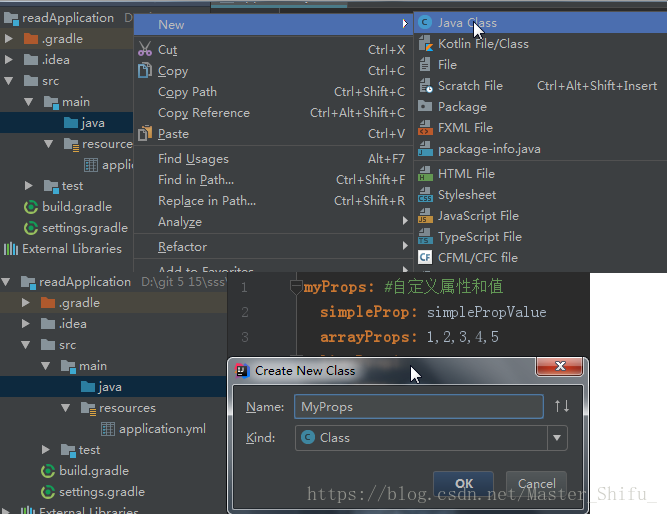The width and height of the screenshot is (668, 514).
Task: Confirm with the OK button
Action: (x=464, y=483)
